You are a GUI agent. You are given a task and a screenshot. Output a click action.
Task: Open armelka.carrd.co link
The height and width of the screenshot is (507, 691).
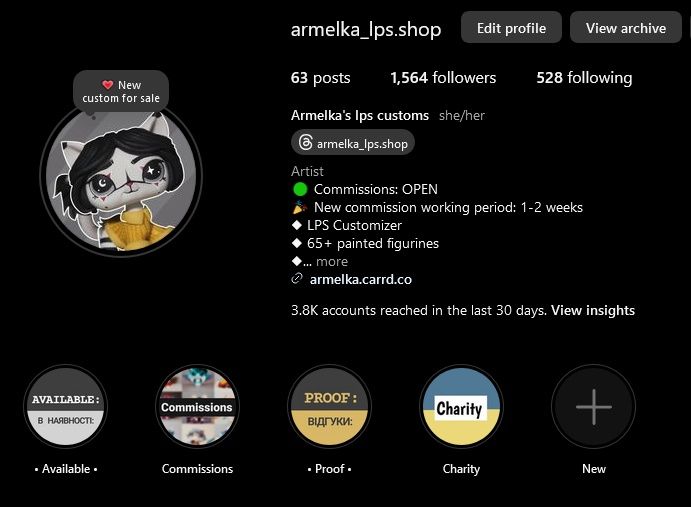[360, 279]
